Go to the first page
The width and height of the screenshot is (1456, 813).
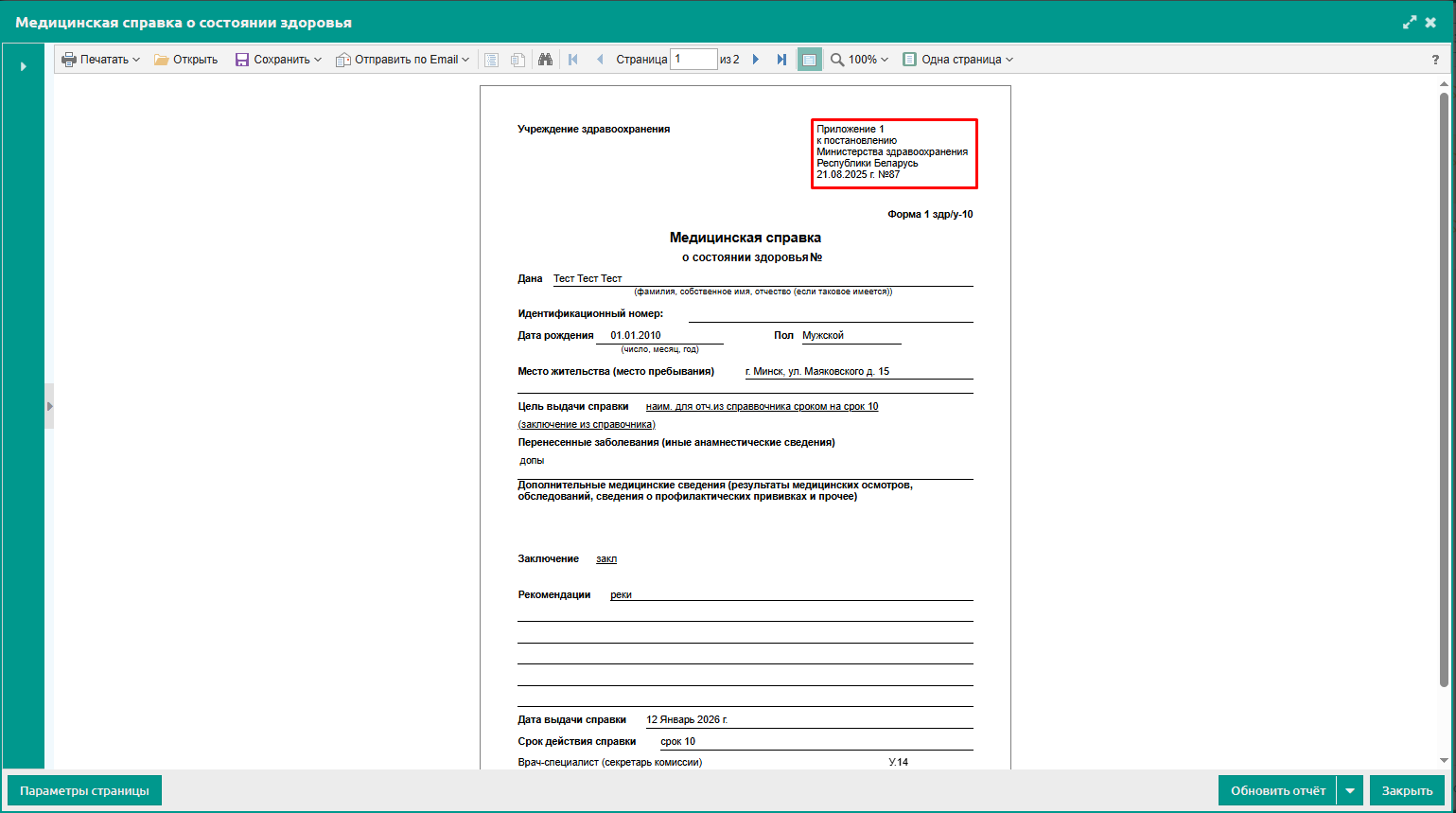pyautogui.click(x=573, y=60)
